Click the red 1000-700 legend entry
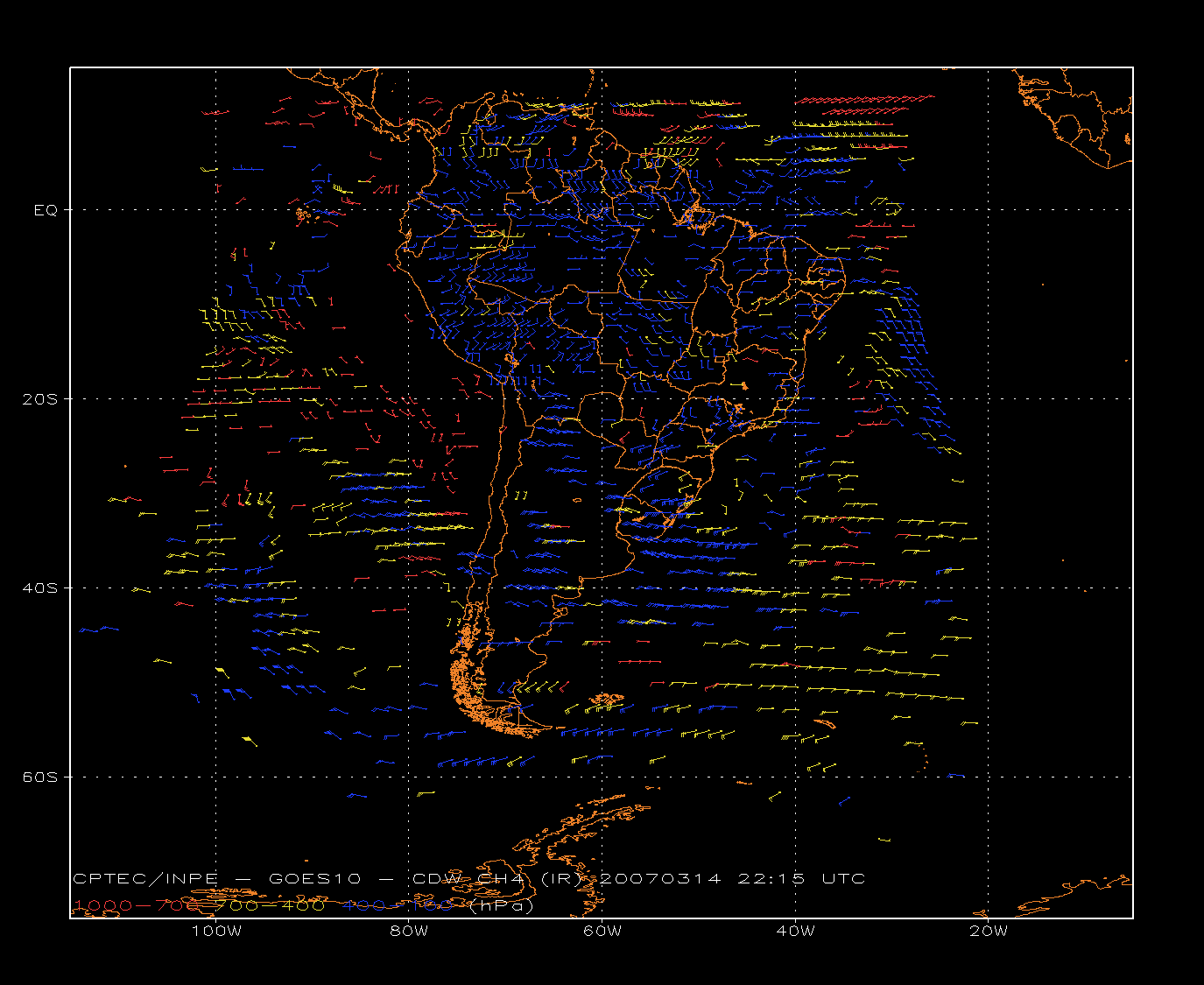The image size is (1204, 985). [x=137, y=905]
